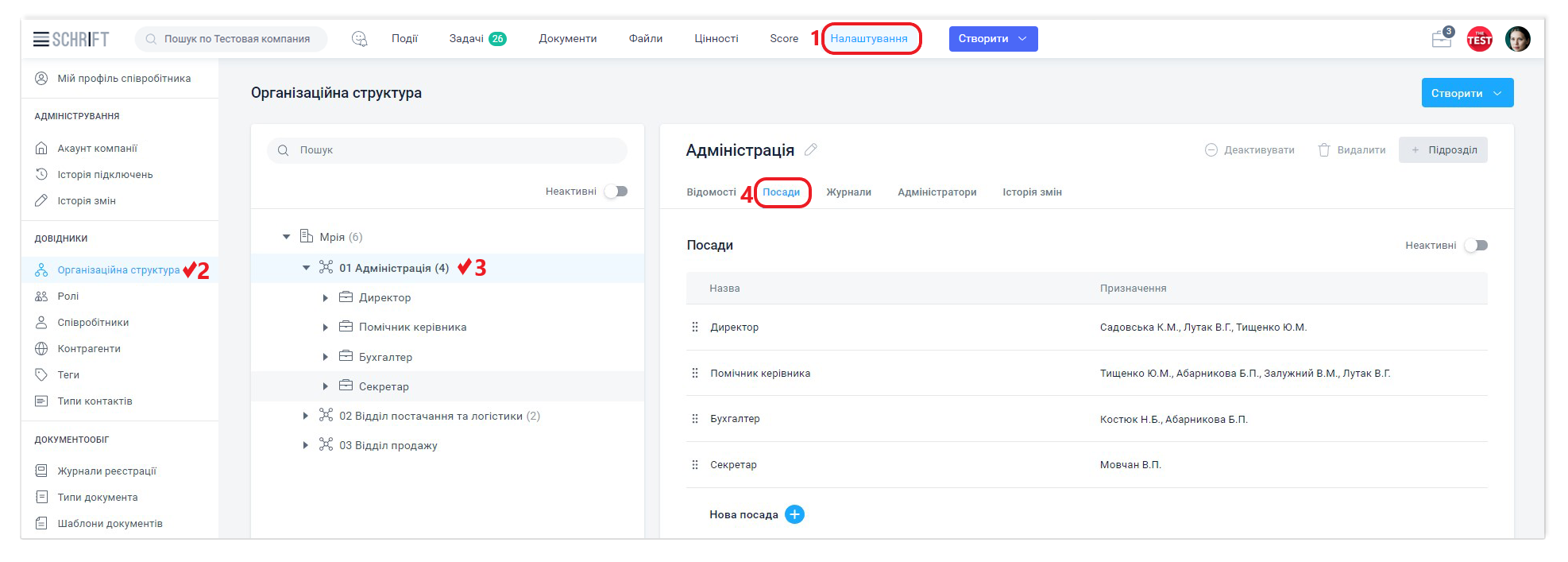Switch to the Журнали tab
Viewport: 1568px width, 562px height.
pyautogui.click(x=848, y=192)
